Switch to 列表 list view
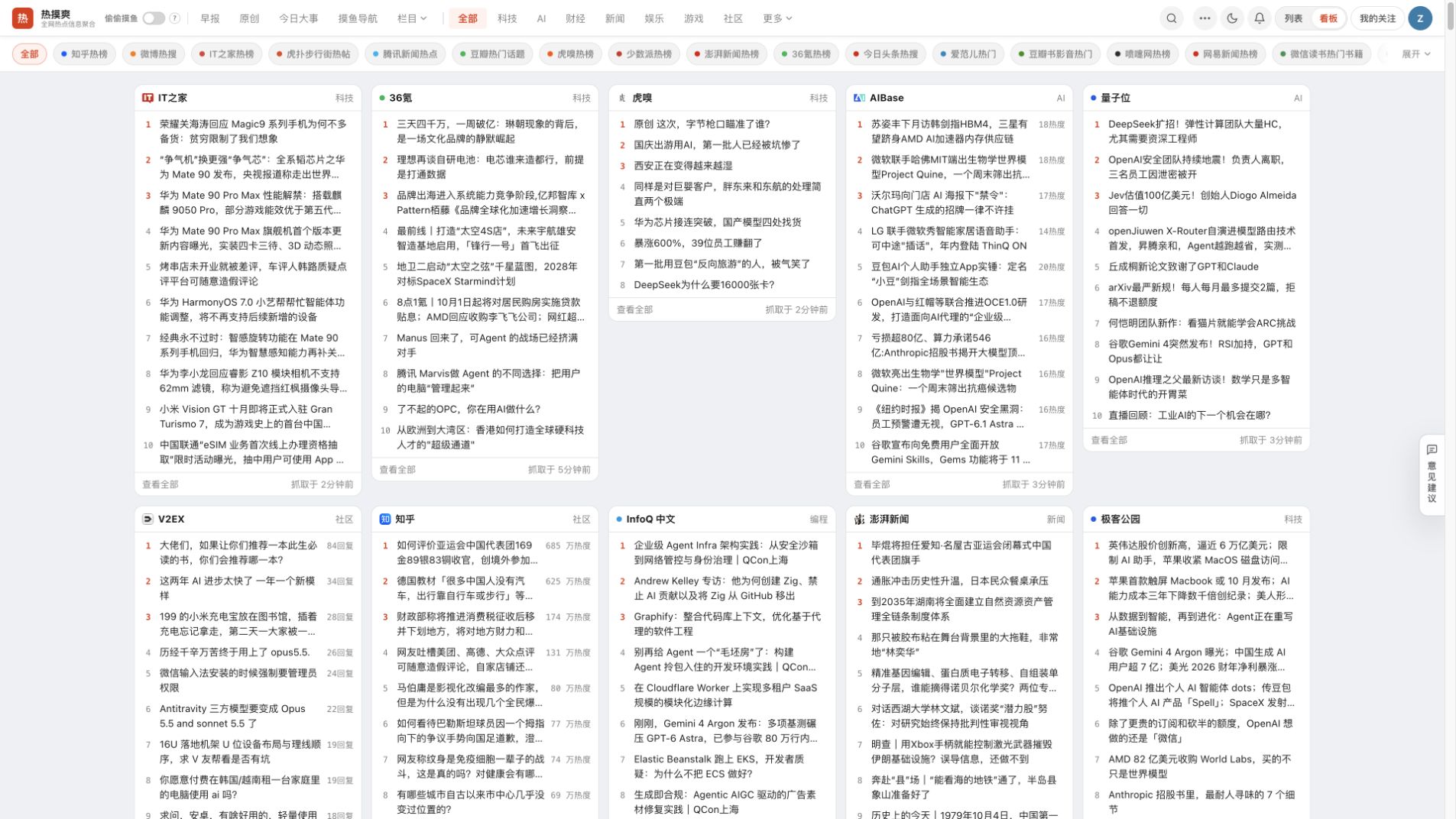The width and height of the screenshot is (1456, 819). tap(1293, 18)
